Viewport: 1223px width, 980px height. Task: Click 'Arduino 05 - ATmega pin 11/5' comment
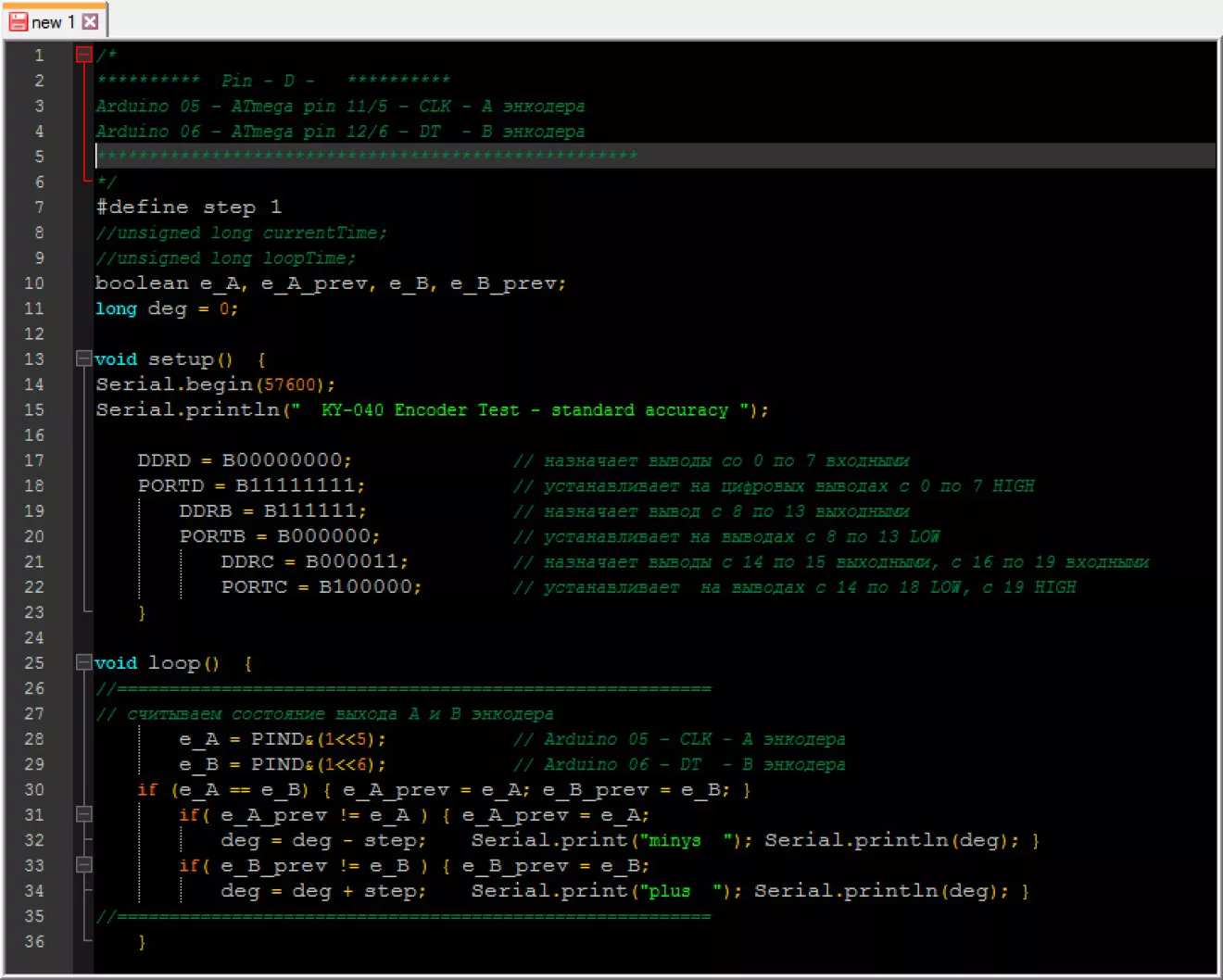[x=242, y=106]
